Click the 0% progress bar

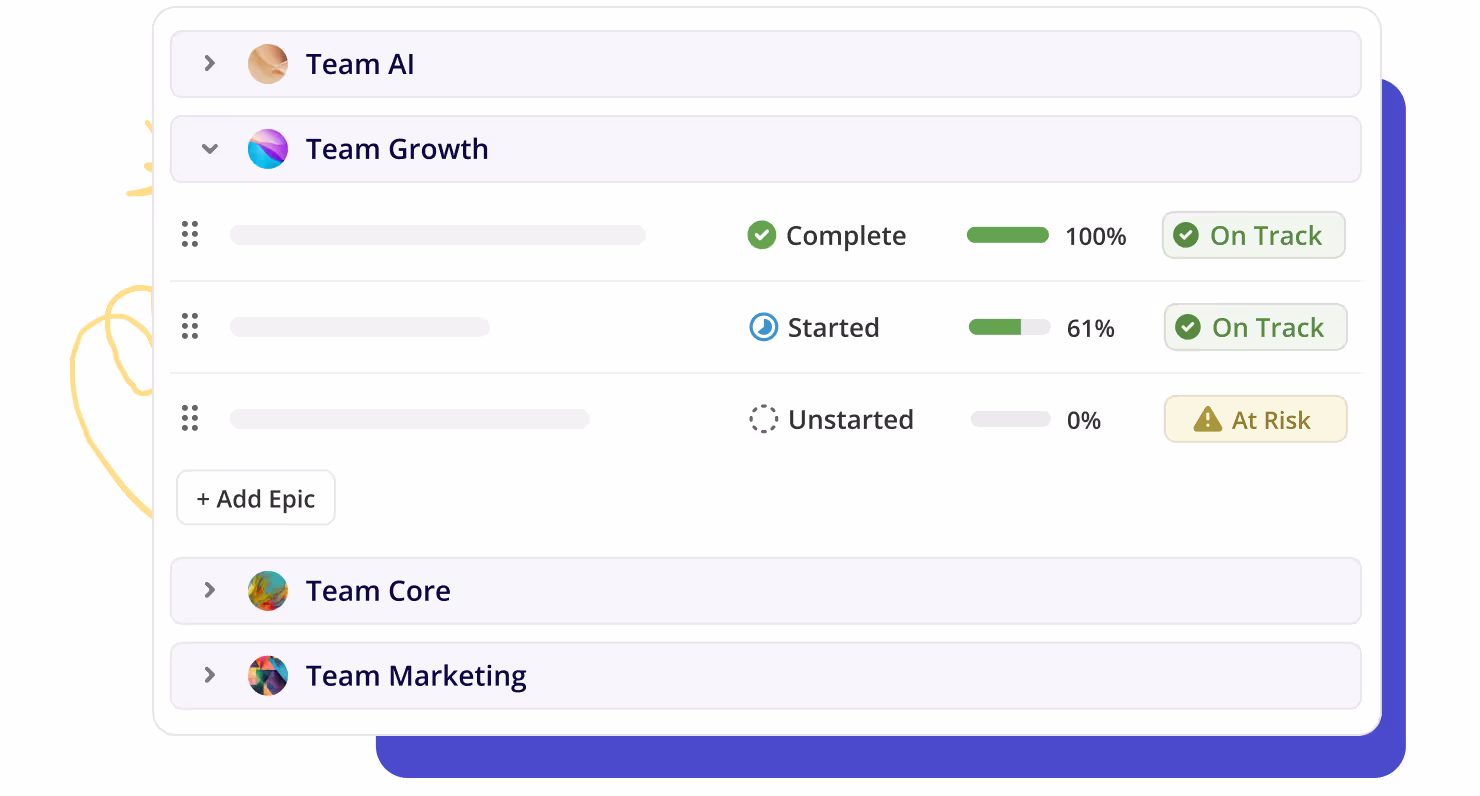pyautogui.click(x=1010, y=419)
